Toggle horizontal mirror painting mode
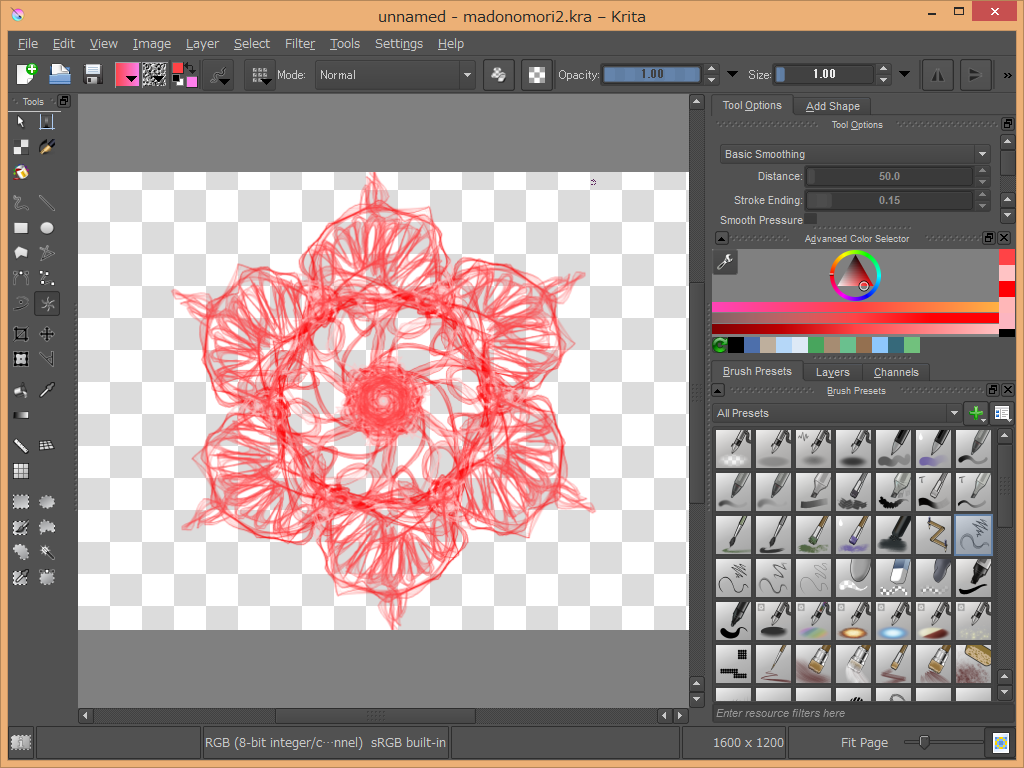 [x=937, y=74]
